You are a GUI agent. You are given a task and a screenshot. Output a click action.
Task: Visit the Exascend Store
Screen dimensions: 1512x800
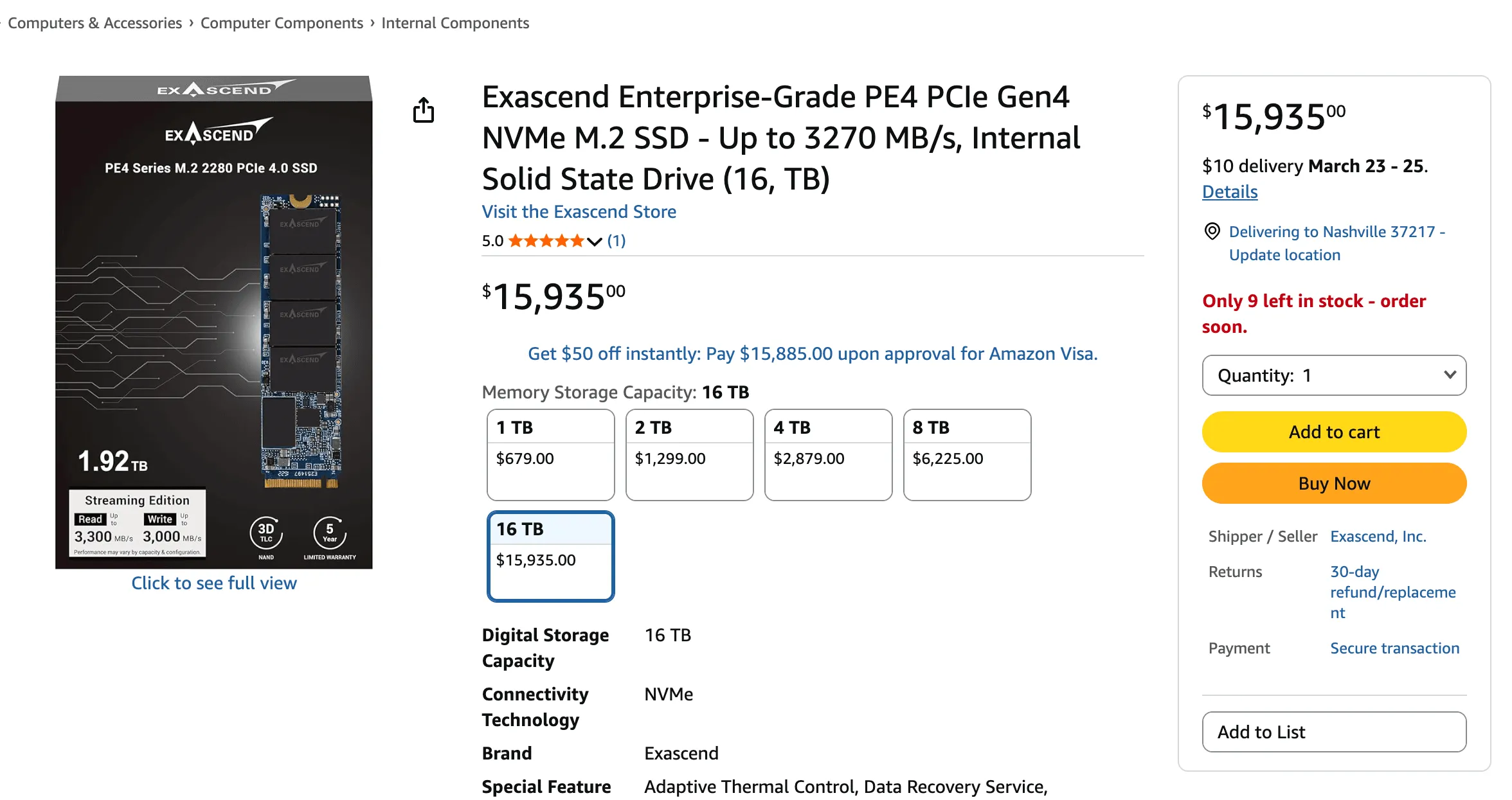pyautogui.click(x=579, y=211)
